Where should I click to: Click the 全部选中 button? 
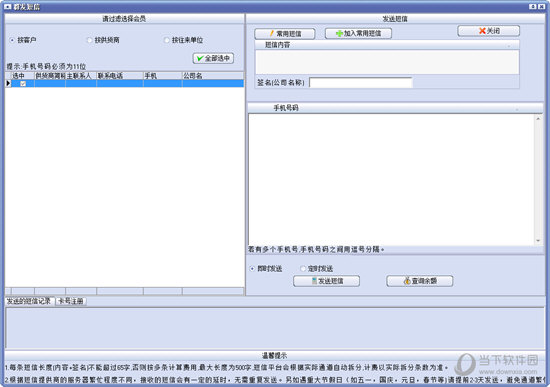pyautogui.click(x=213, y=58)
